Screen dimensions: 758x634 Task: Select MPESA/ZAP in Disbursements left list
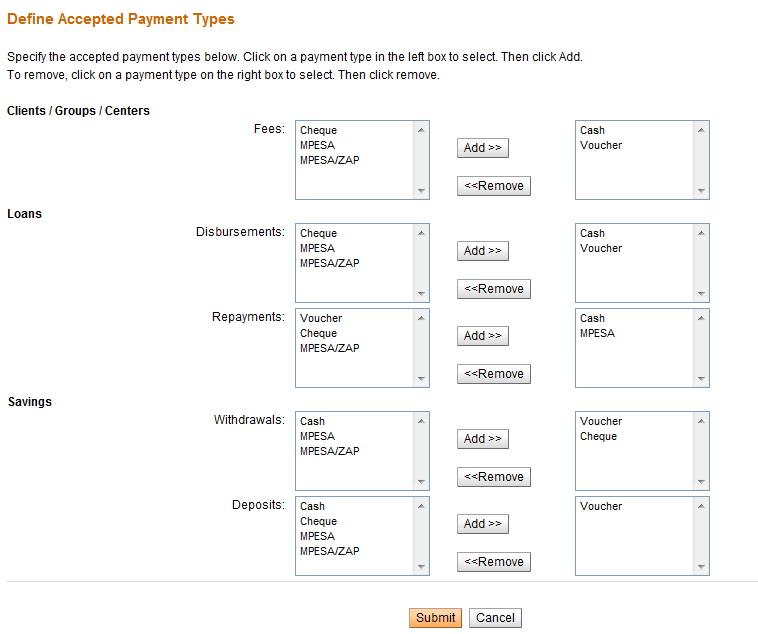coord(330,263)
